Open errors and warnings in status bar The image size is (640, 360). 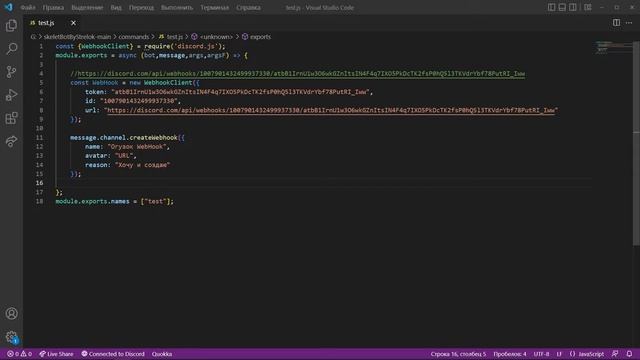(19, 354)
